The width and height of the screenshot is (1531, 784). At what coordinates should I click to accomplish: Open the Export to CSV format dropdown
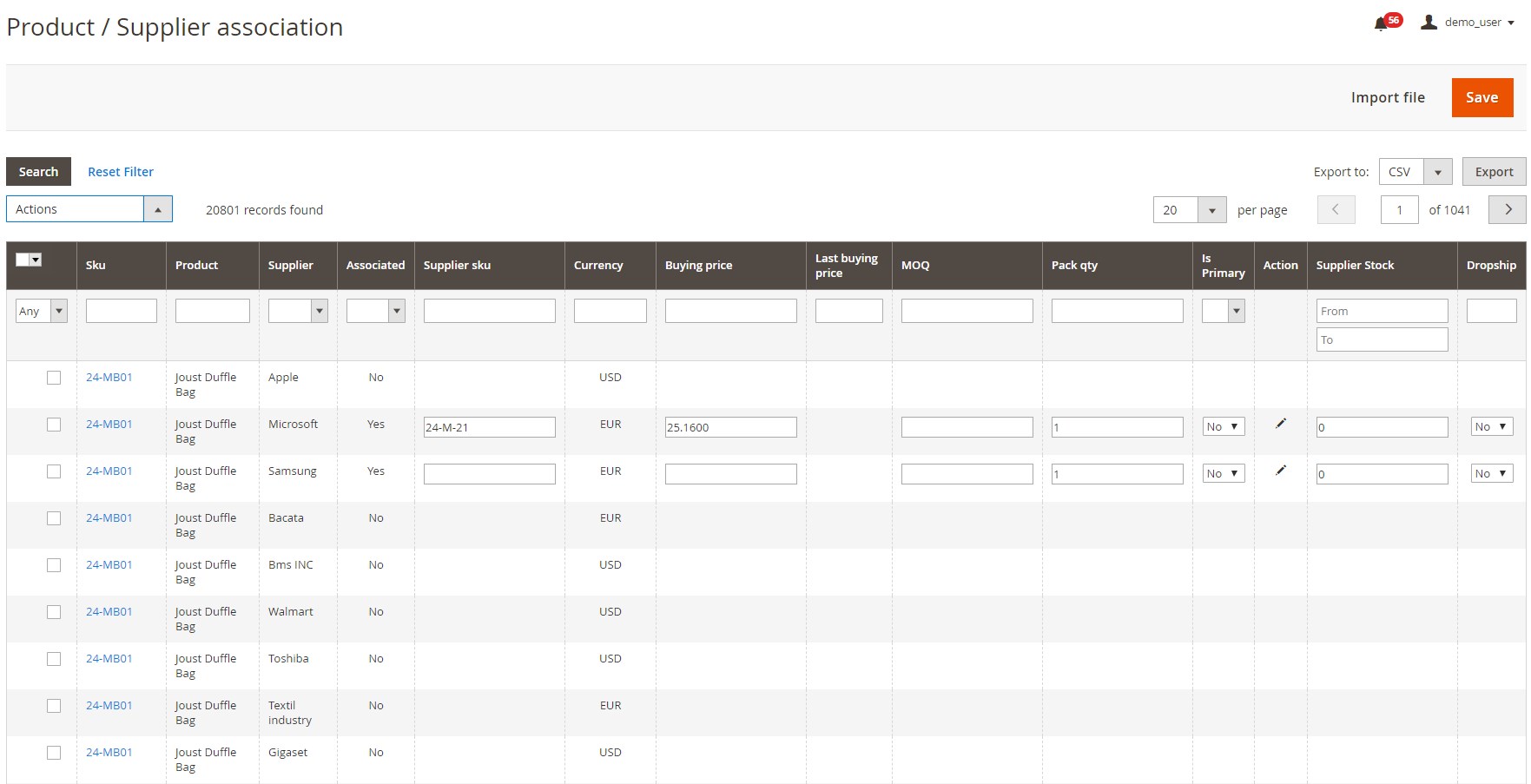point(1416,172)
